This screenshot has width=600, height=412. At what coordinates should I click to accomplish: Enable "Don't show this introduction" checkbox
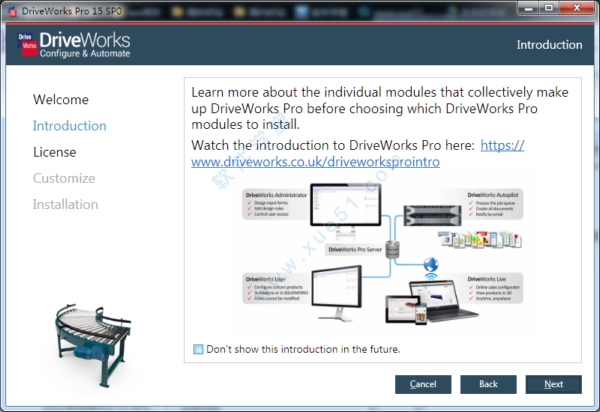198,349
